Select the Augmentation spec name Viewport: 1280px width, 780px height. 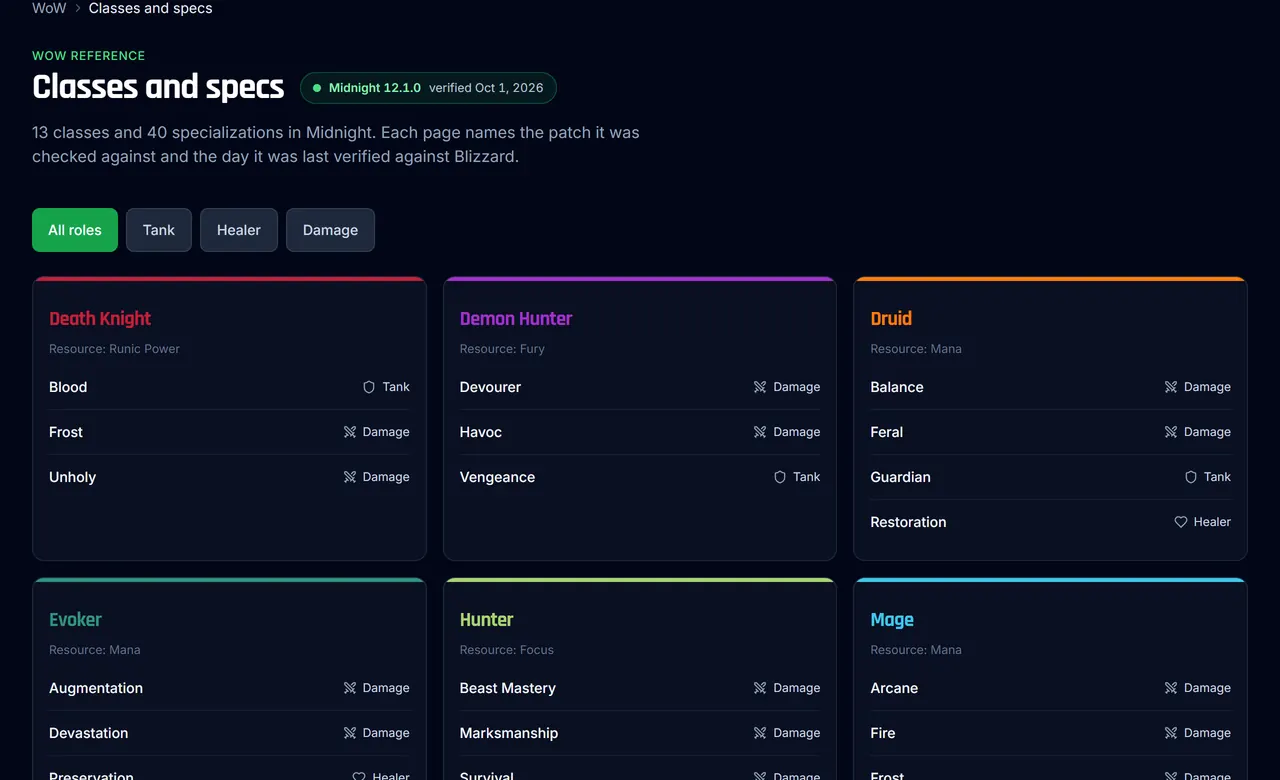pos(96,688)
